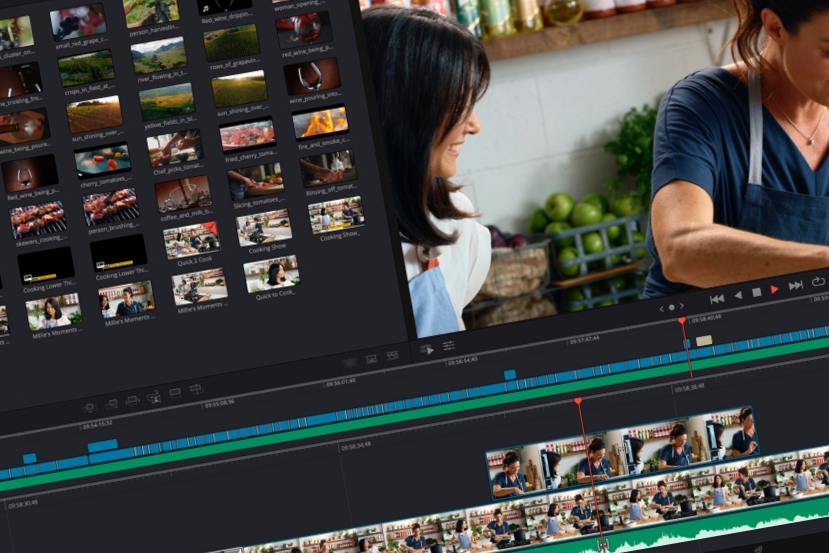This screenshot has height=553, width=829.
Task: Open the viewer tools sliders icon
Action: point(449,346)
